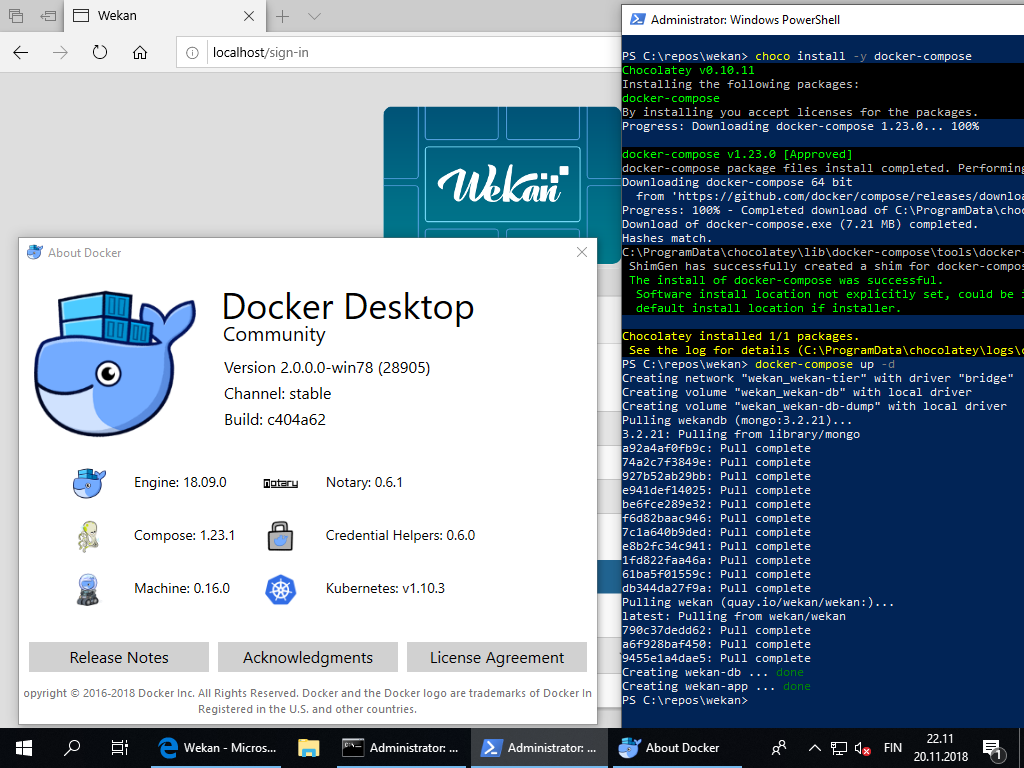The width and height of the screenshot is (1024, 768).
Task: View the License Agreement
Action: (497, 657)
